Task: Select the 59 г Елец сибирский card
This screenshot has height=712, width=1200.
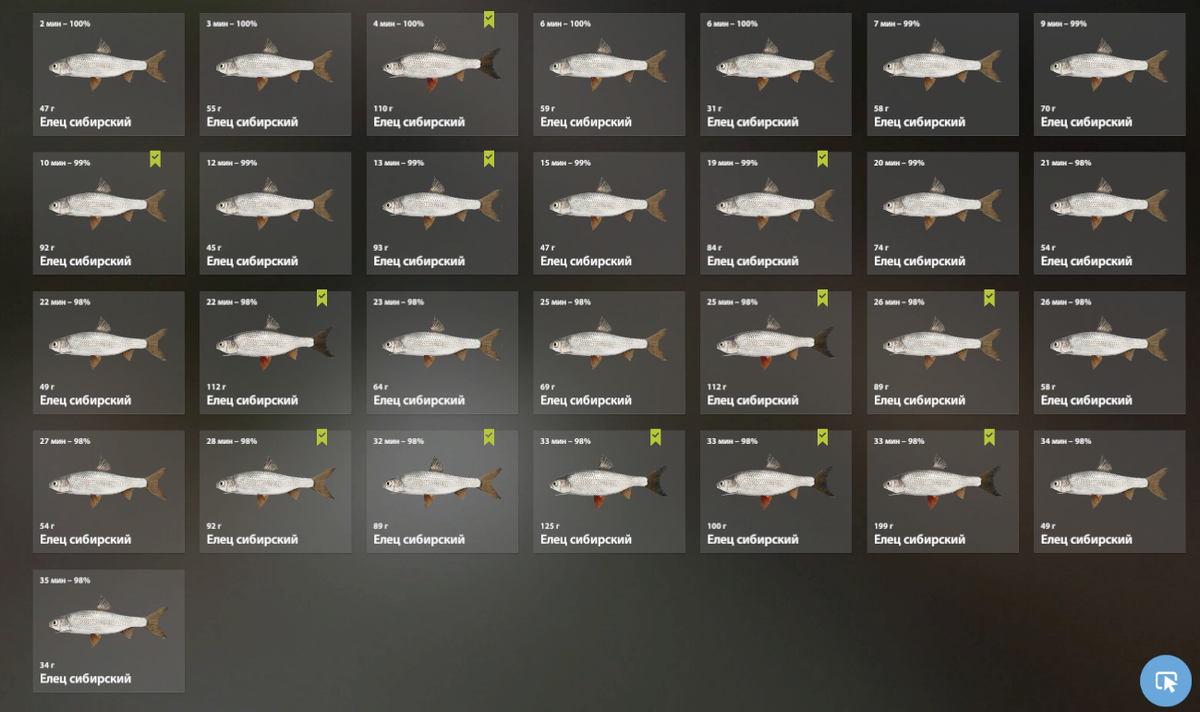Action: [x=609, y=74]
